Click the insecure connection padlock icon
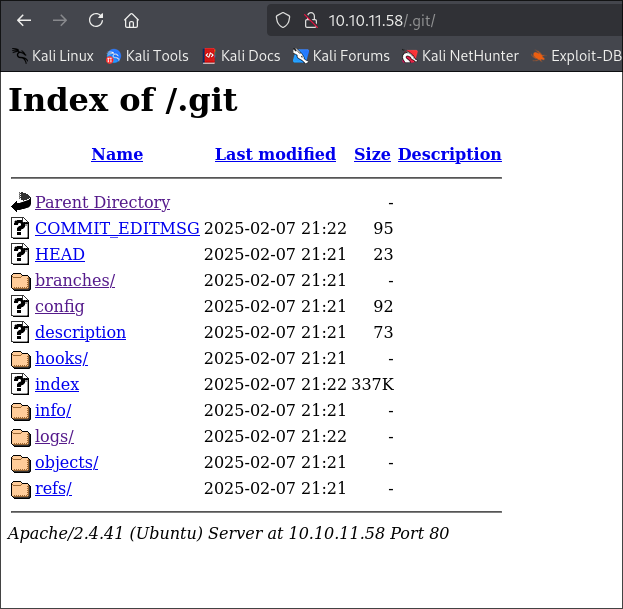 pyautogui.click(x=309, y=20)
